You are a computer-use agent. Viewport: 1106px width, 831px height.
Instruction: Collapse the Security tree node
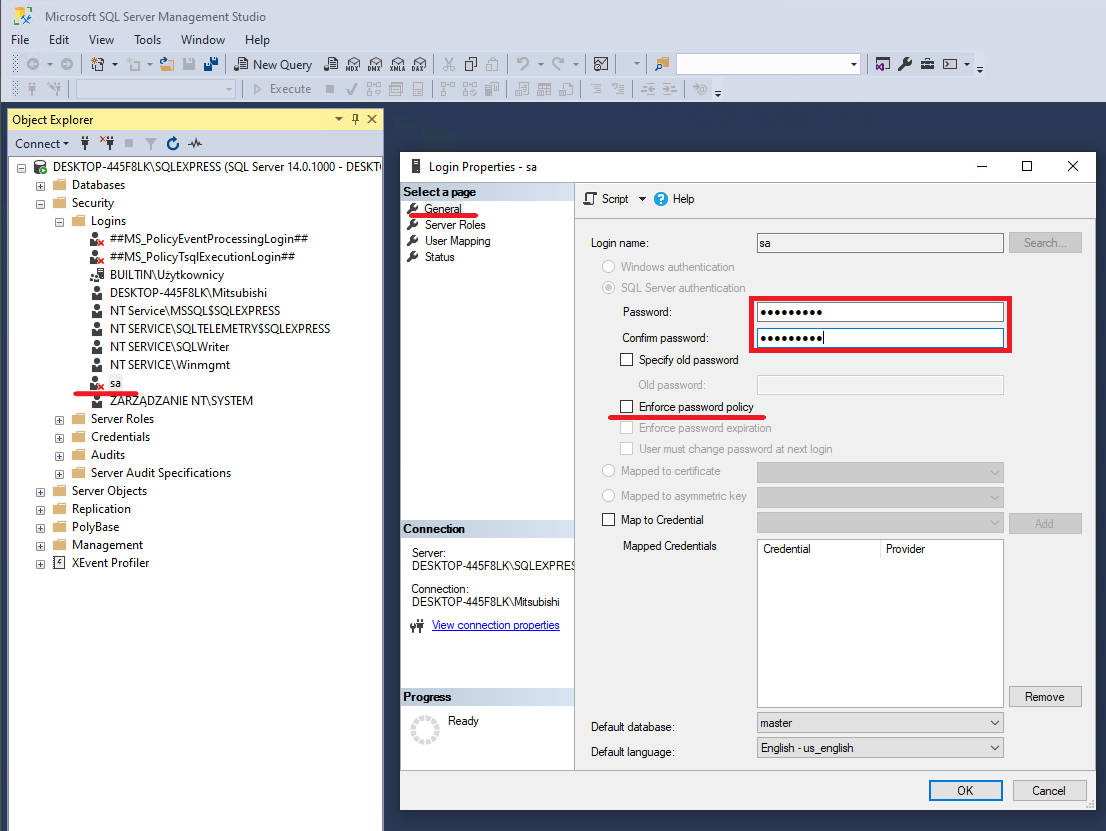[40, 204]
